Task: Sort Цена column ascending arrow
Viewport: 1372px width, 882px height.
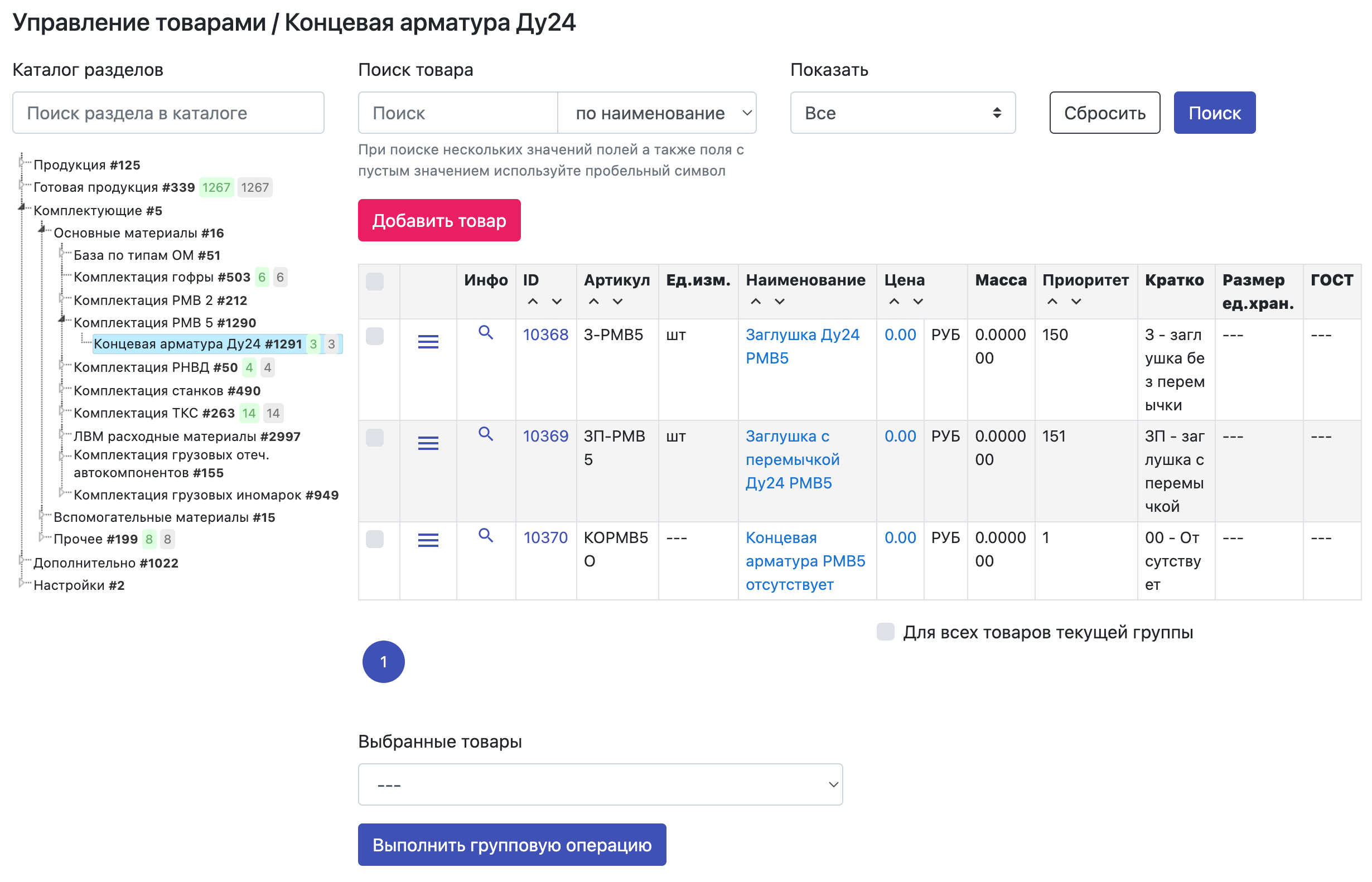Action: (x=893, y=301)
